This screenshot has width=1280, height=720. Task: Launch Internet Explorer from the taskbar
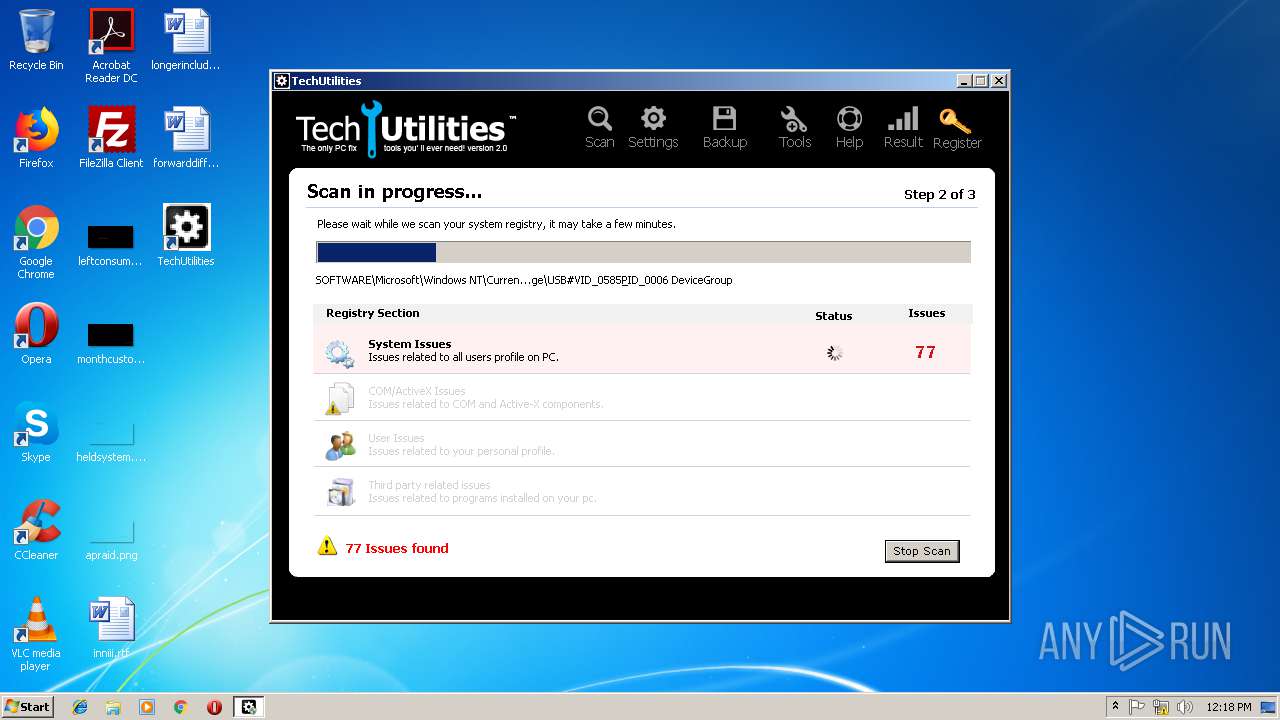click(80, 707)
